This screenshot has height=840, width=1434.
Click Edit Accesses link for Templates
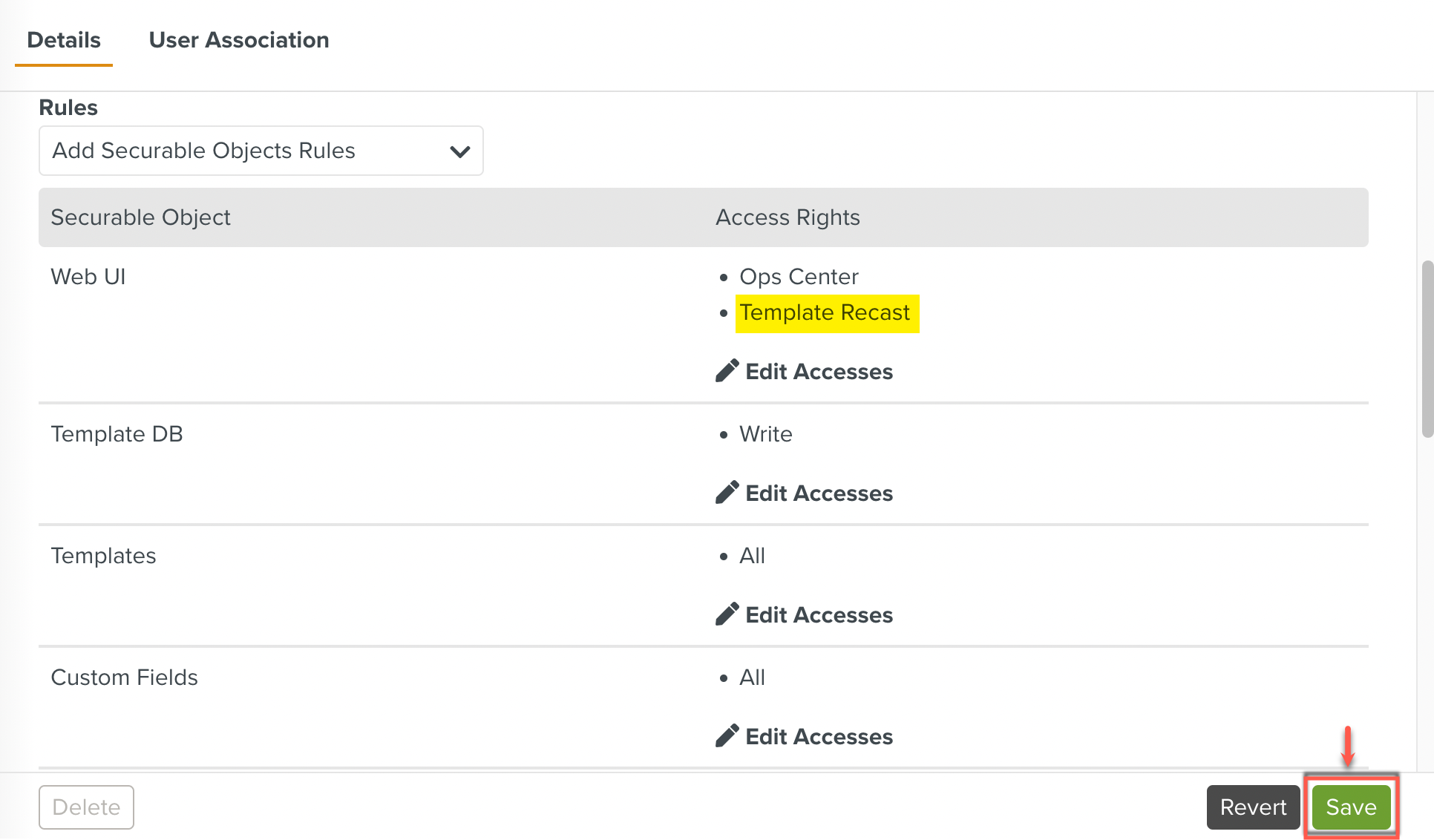click(x=819, y=614)
